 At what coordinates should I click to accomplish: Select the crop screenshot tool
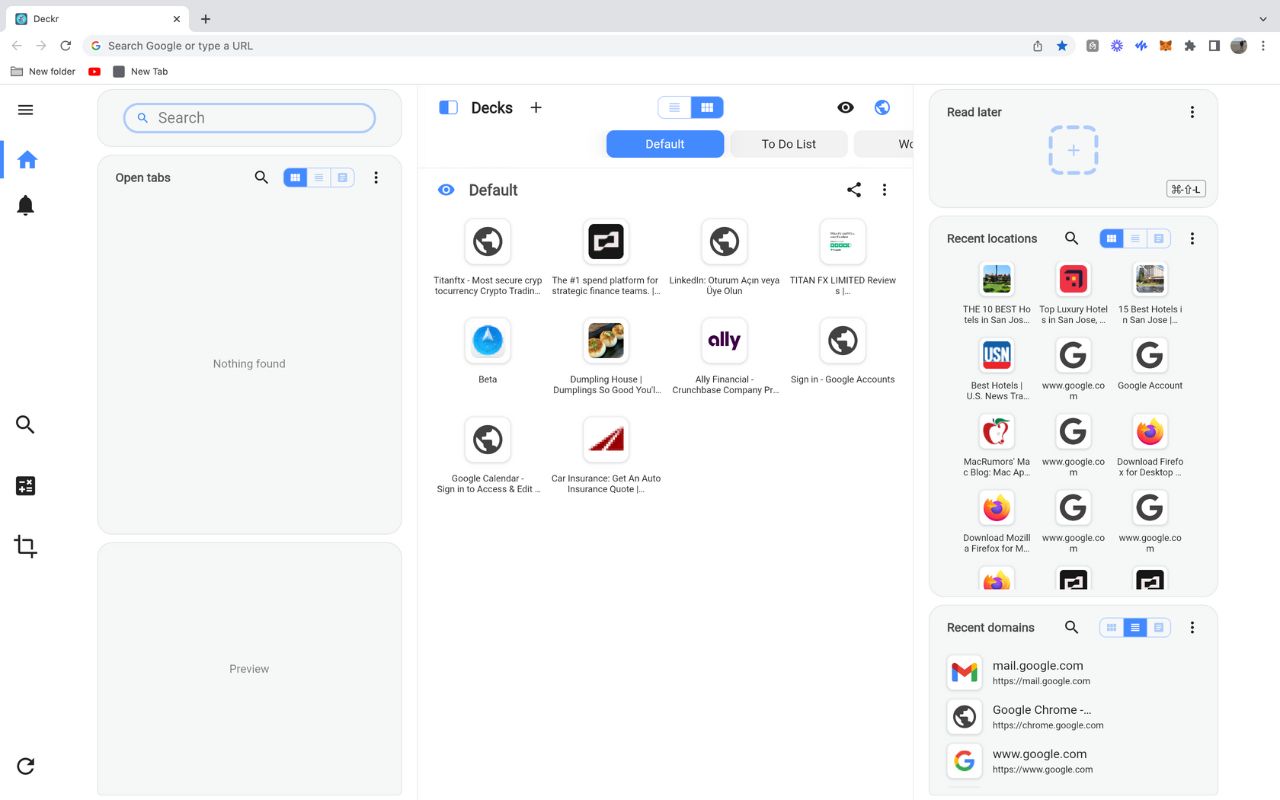point(26,547)
